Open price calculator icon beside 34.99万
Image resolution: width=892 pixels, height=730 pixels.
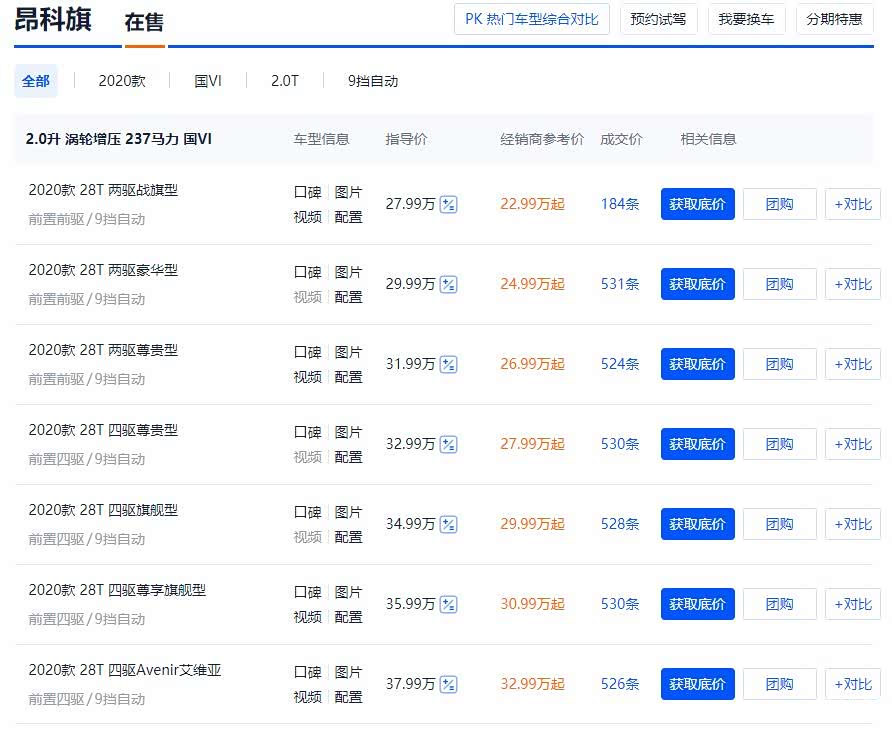(448, 525)
